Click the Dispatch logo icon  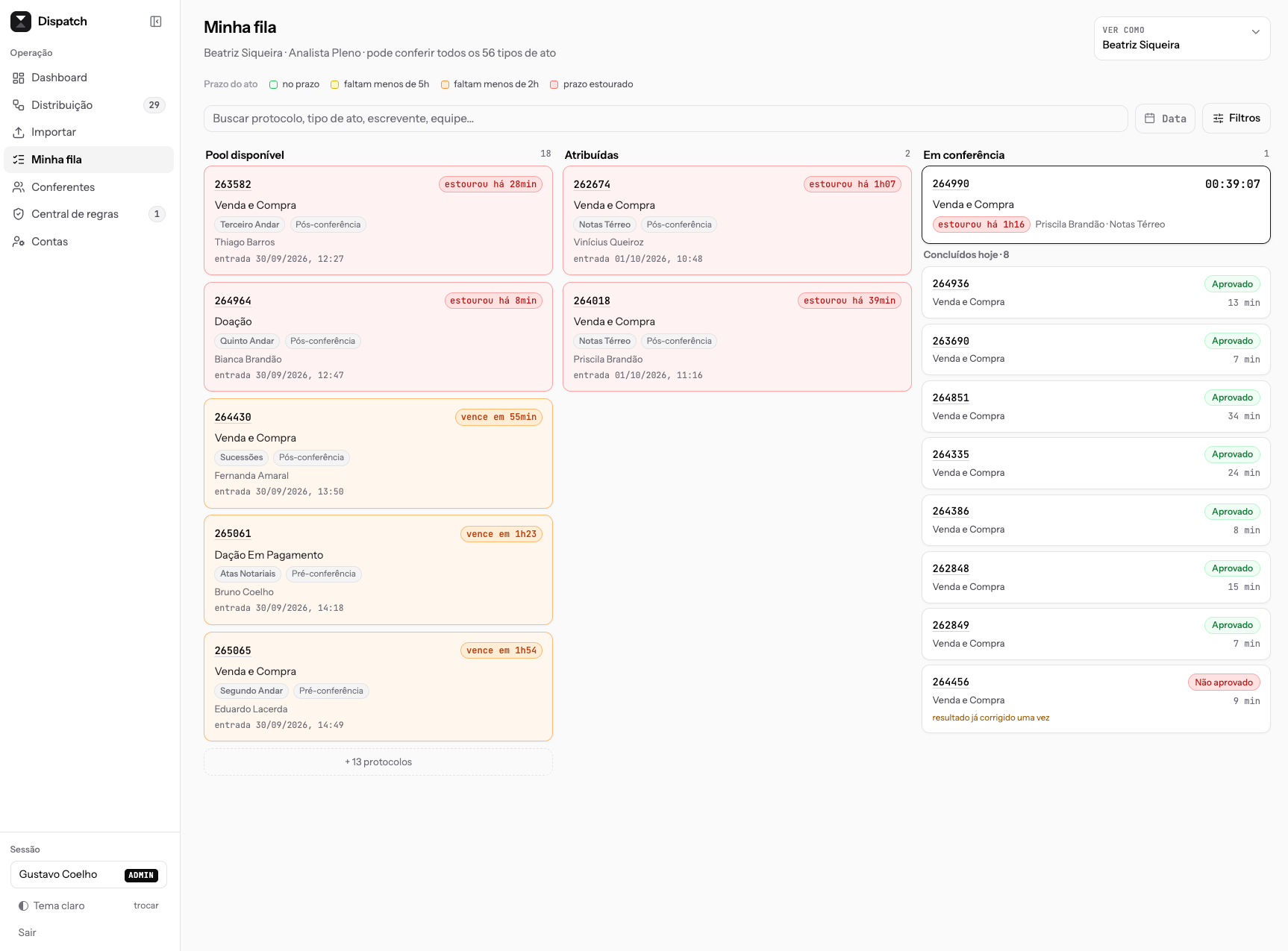(21, 22)
